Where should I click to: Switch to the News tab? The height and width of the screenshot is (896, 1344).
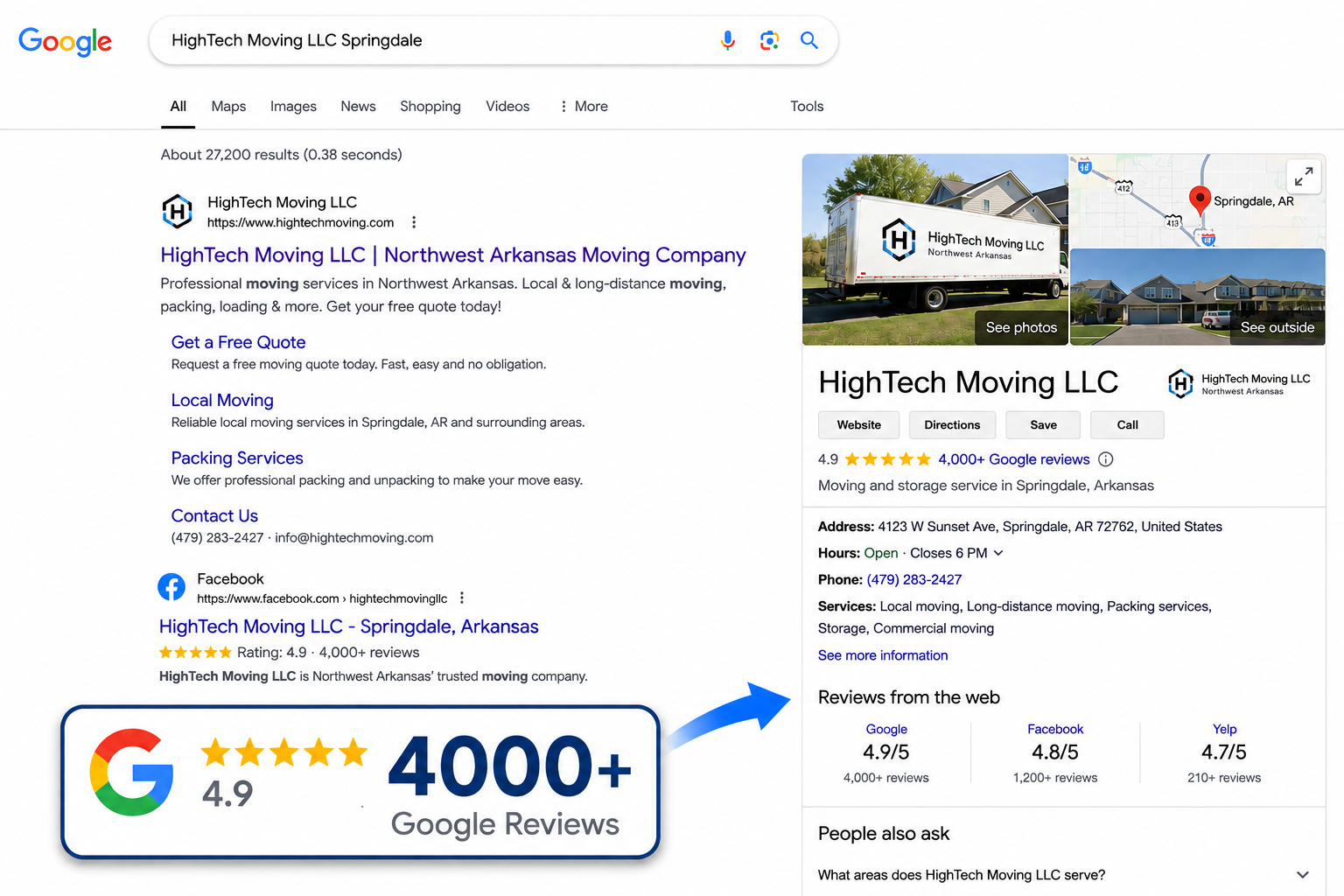(x=358, y=106)
